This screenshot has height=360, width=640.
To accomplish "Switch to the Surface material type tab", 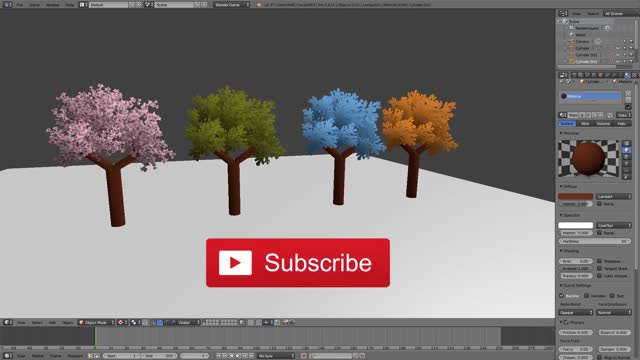I will click(x=567, y=123).
